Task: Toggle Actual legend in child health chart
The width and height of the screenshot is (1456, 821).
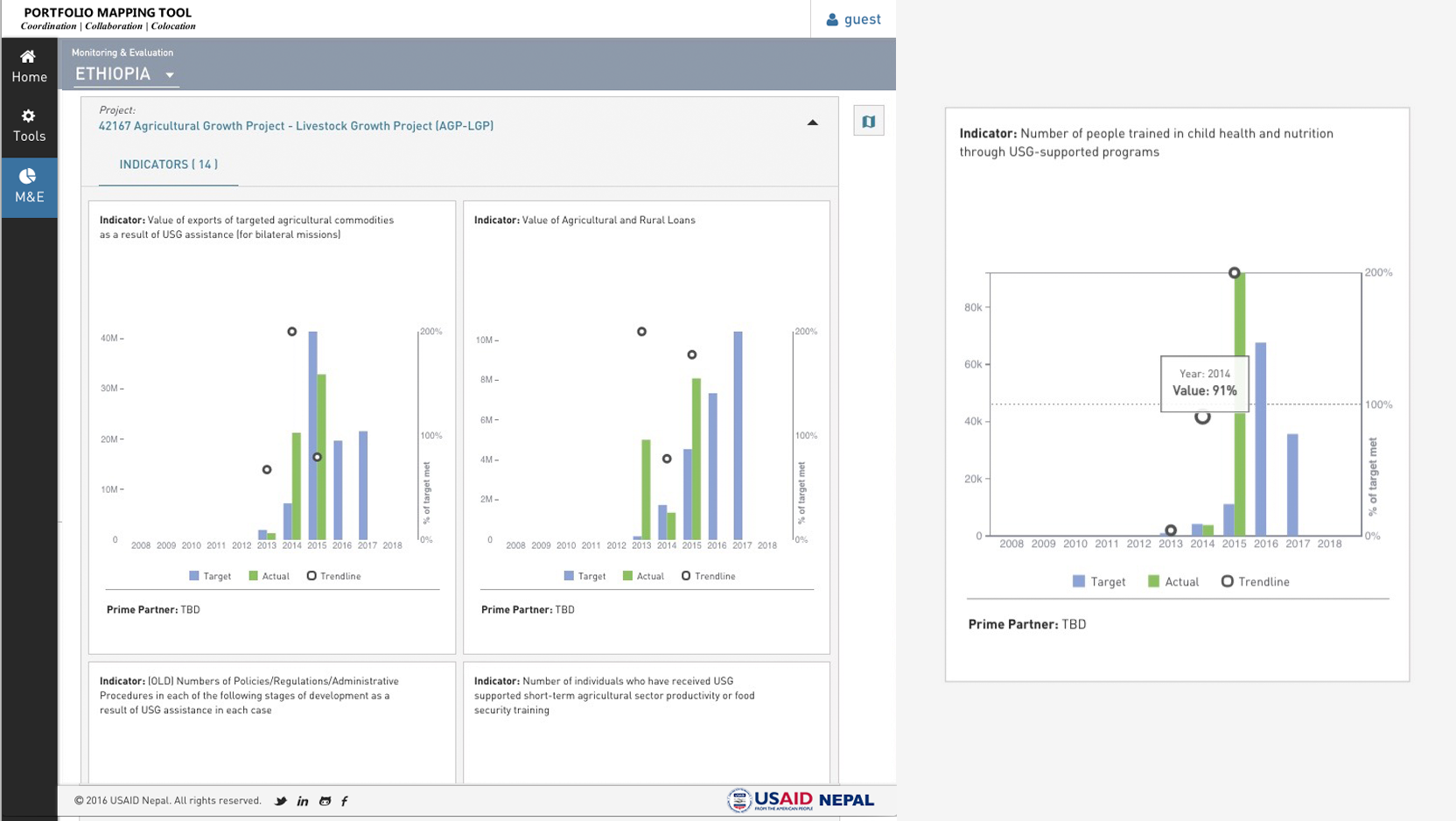Action: point(1173,581)
